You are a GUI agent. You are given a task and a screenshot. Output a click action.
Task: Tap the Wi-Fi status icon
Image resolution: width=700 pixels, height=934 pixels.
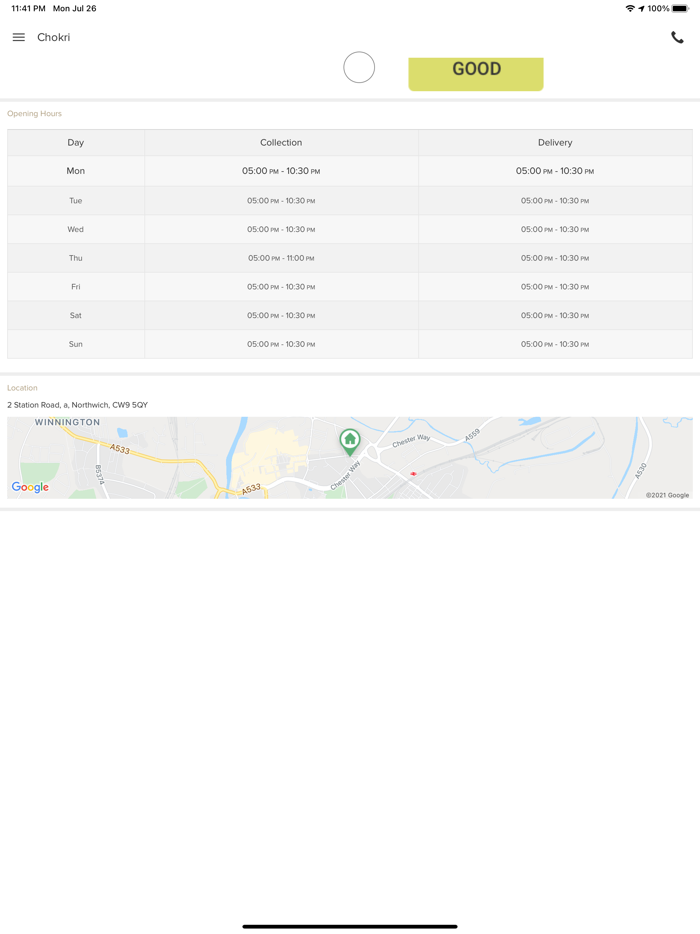click(630, 9)
